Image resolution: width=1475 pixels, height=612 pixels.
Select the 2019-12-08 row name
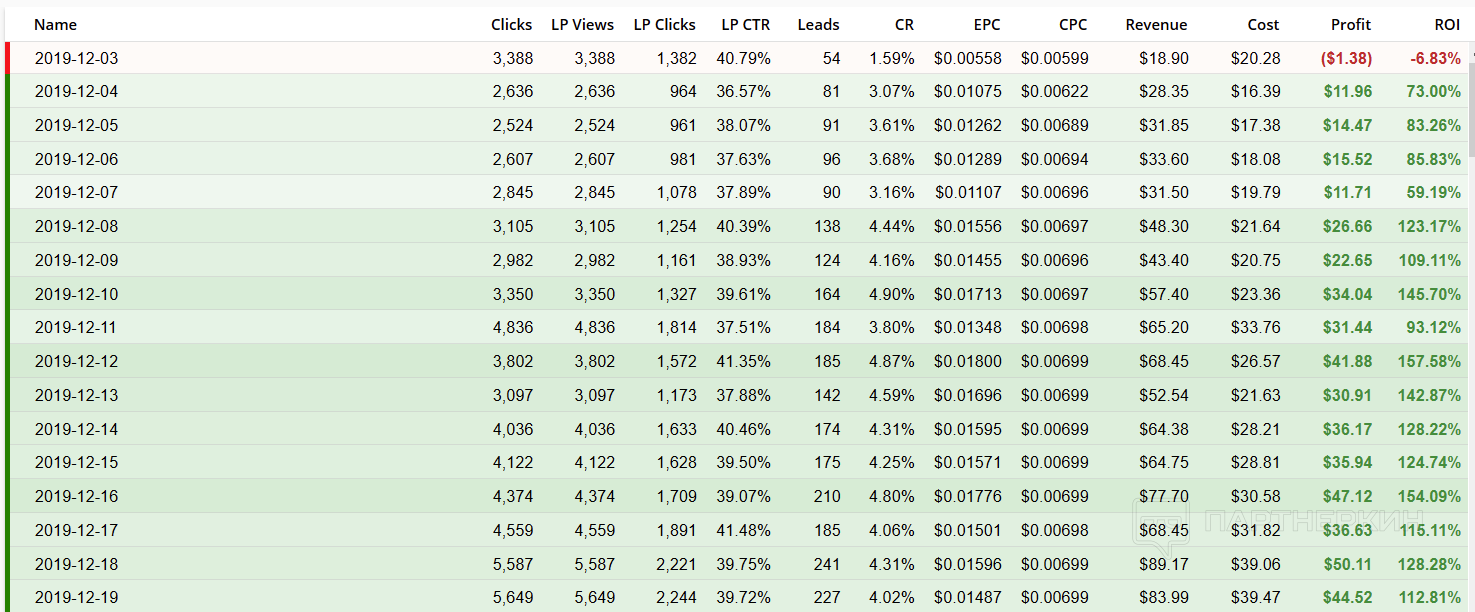(76, 227)
